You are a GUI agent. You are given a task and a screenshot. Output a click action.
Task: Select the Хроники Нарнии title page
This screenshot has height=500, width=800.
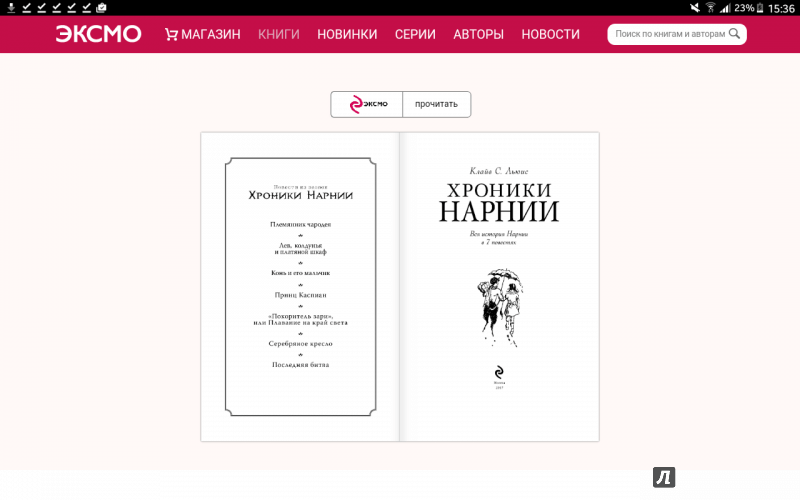499,287
